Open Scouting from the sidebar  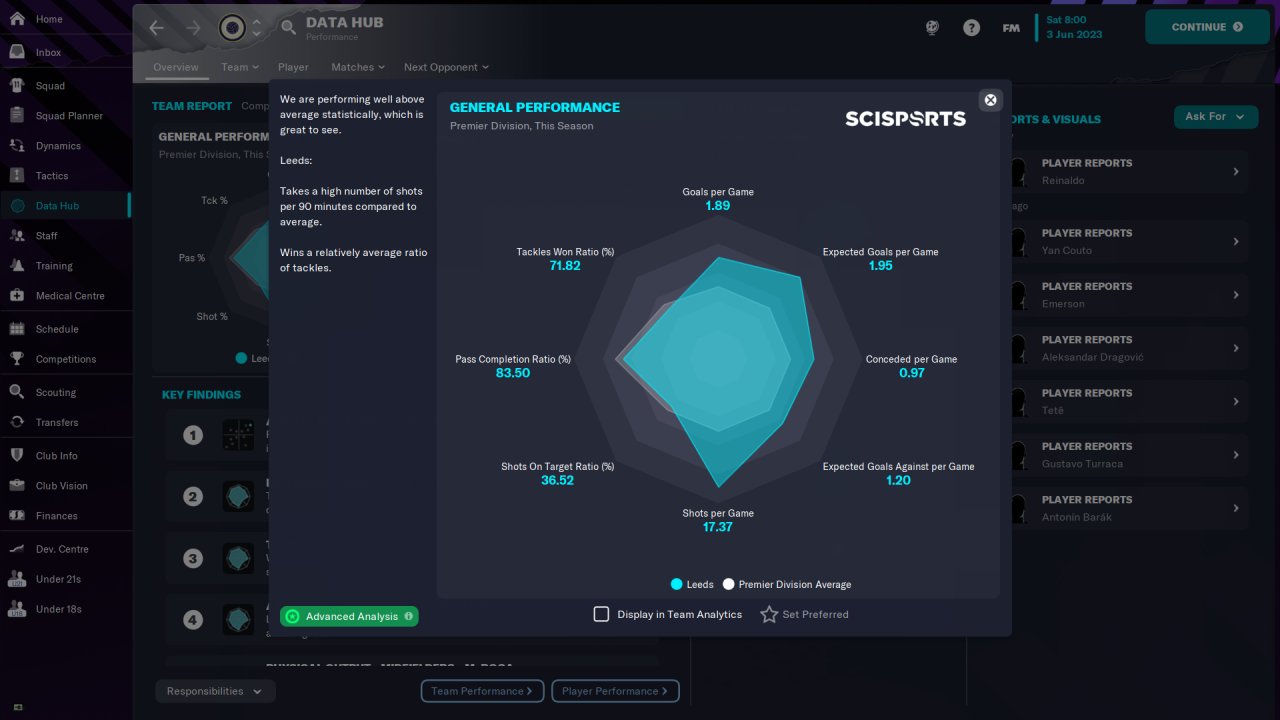[66, 392]
